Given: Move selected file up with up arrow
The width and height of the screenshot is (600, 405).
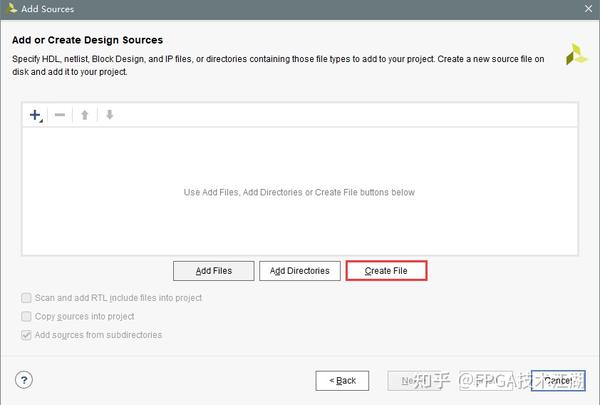Looking at the screenshot, I should 85,115.
